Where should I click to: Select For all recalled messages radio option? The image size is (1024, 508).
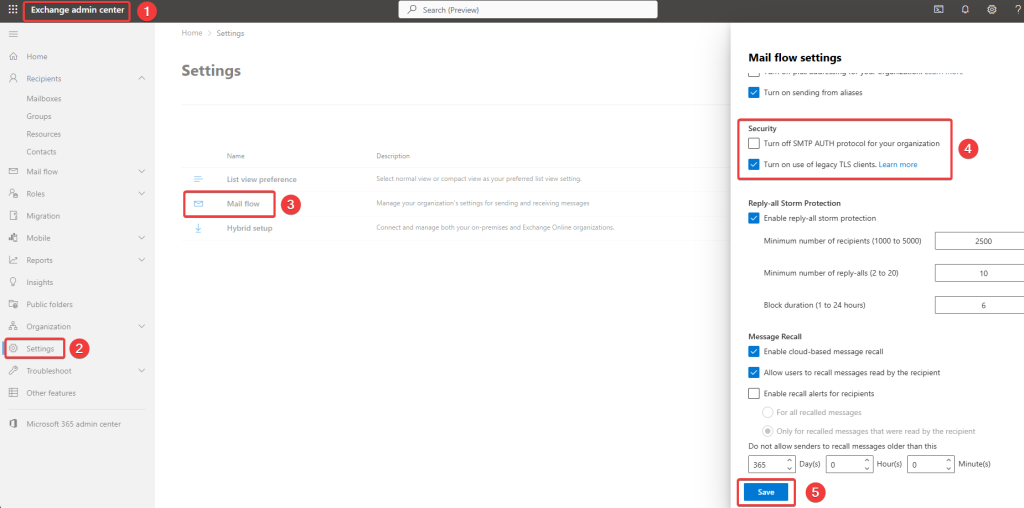[x=768, y=412]
